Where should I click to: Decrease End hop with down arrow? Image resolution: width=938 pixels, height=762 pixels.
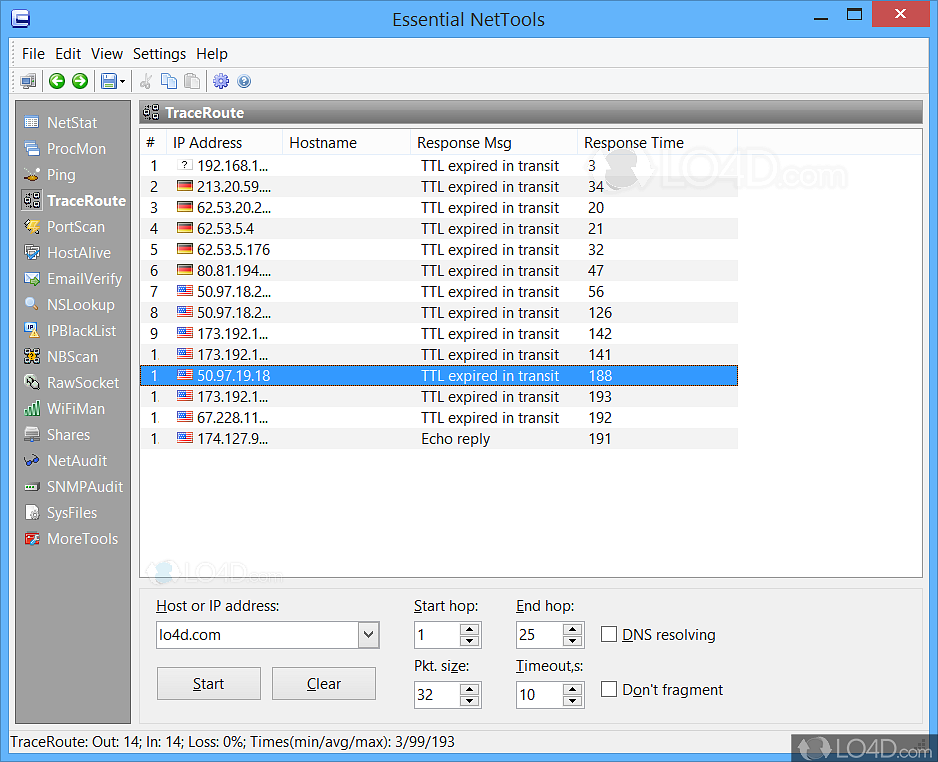[x=572, y=641]
